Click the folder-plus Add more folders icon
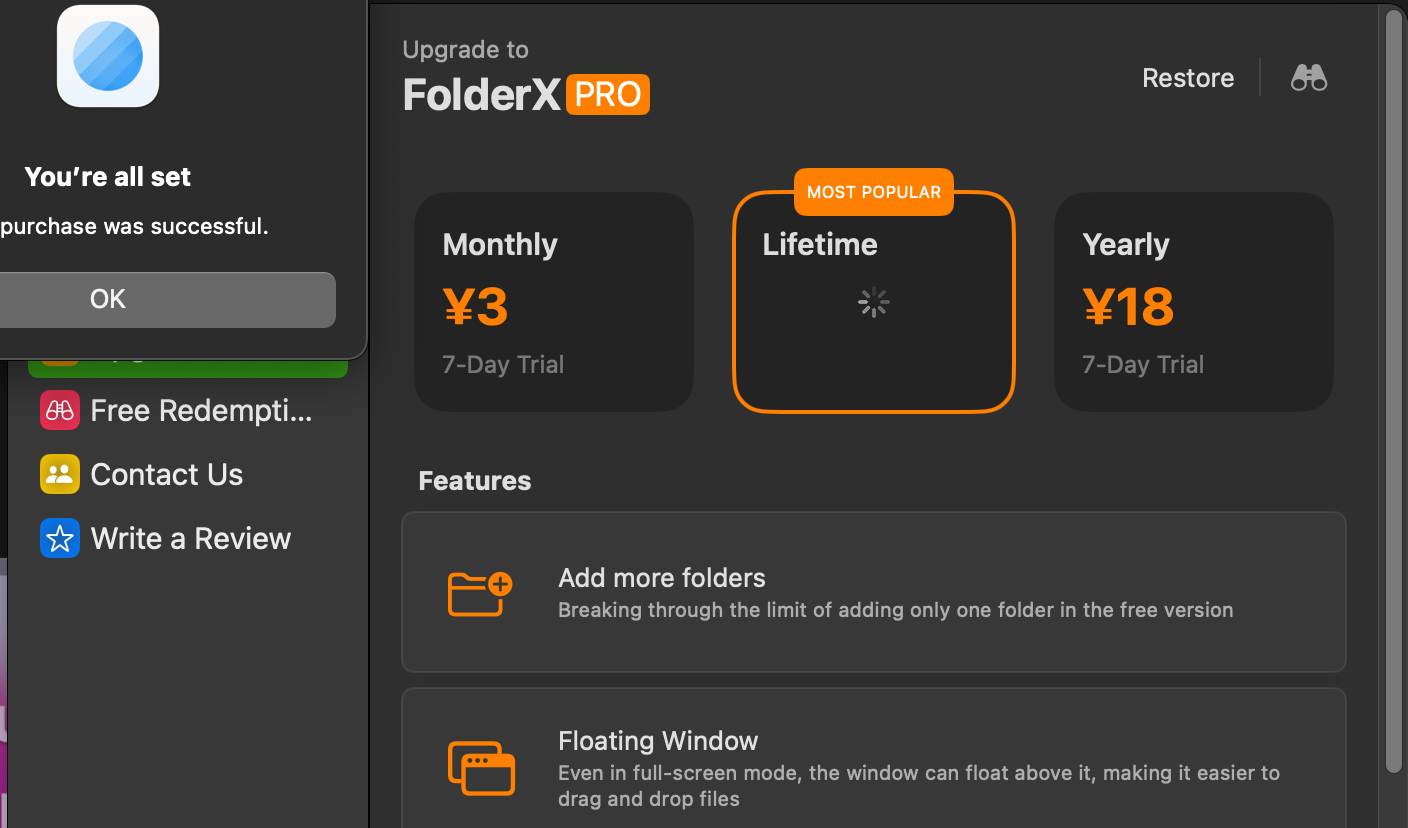Screen dimensions: 1408x828 click(480, 593)
